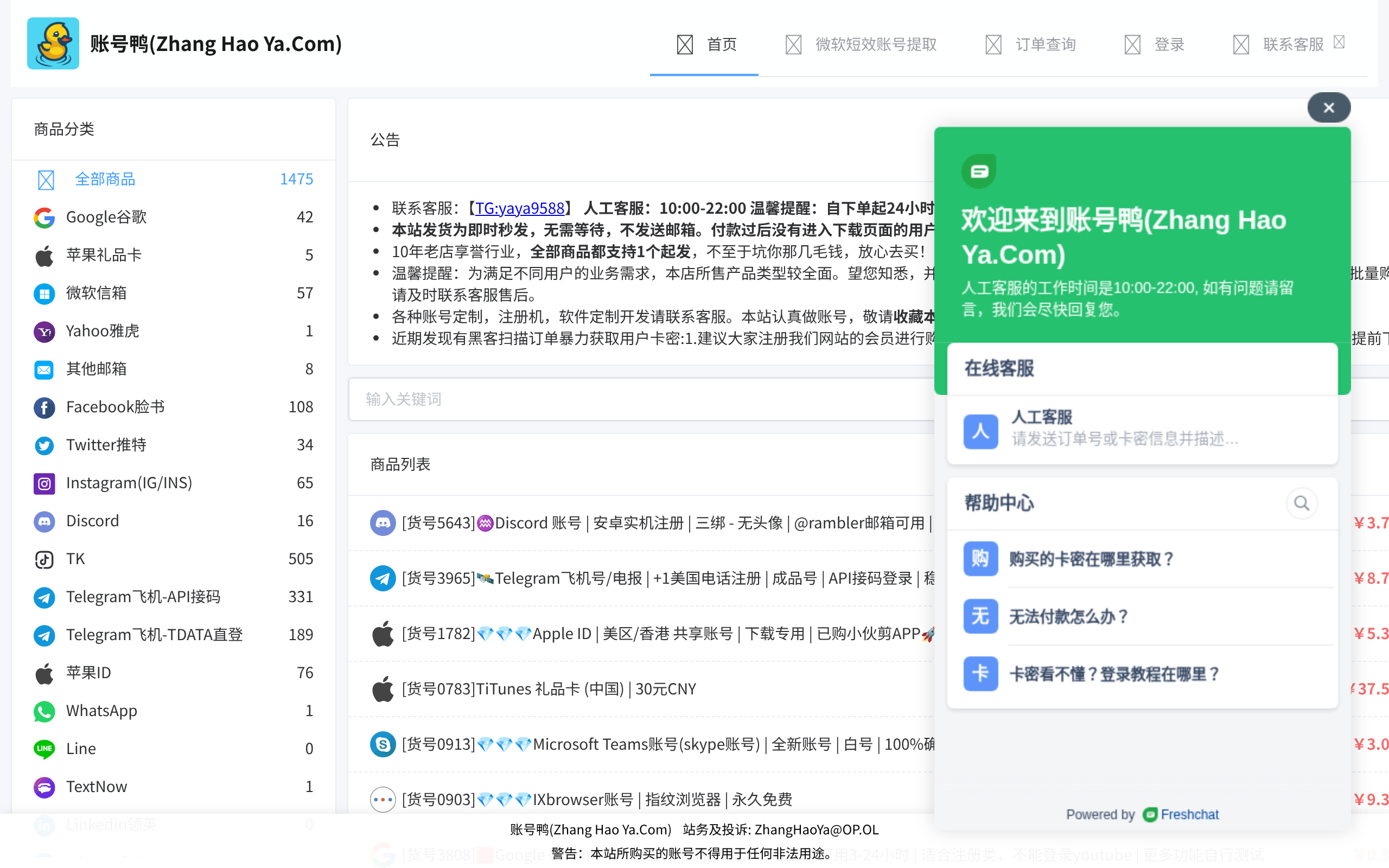Click the WhatsApp green icon
The image size is (1389, 868).
44,711
